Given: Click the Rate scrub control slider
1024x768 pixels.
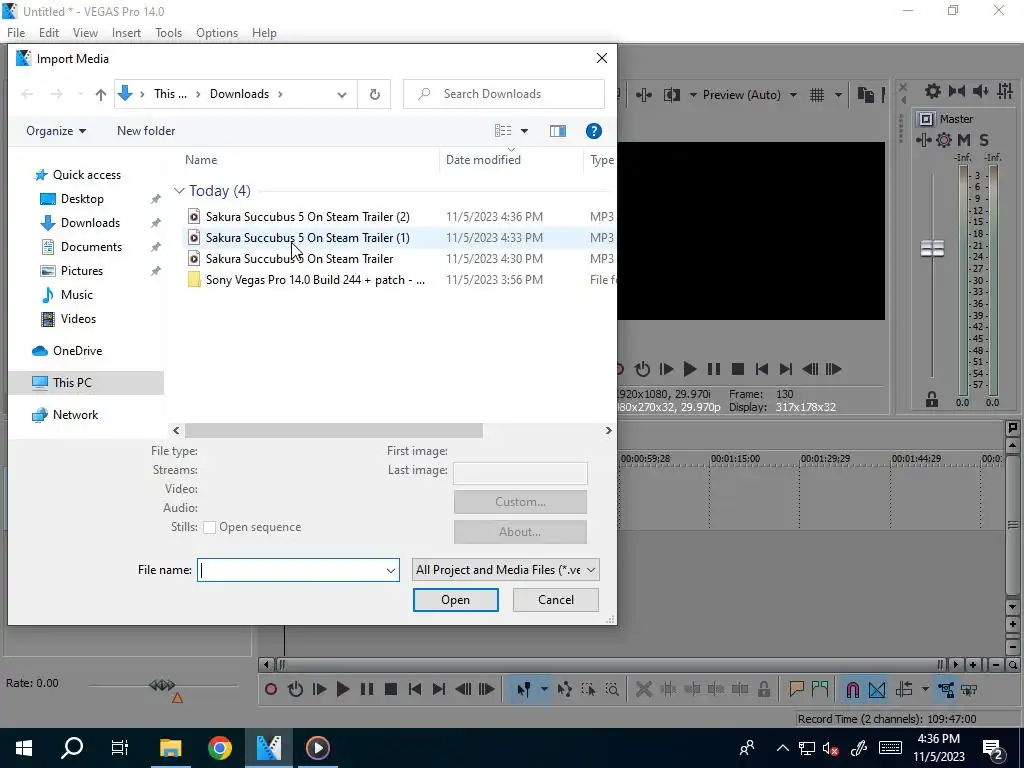Looking at the screenshot, I should [x=162, y=686].
